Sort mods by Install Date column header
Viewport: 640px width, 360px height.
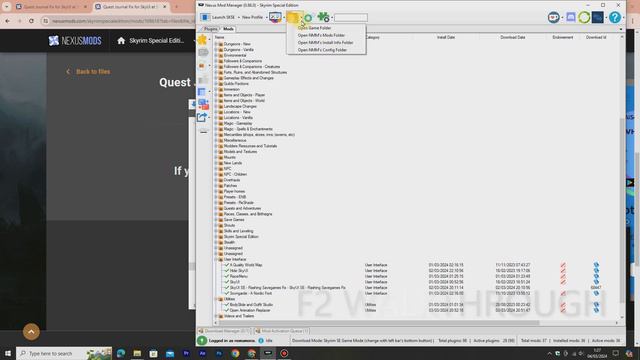(446, 37)
